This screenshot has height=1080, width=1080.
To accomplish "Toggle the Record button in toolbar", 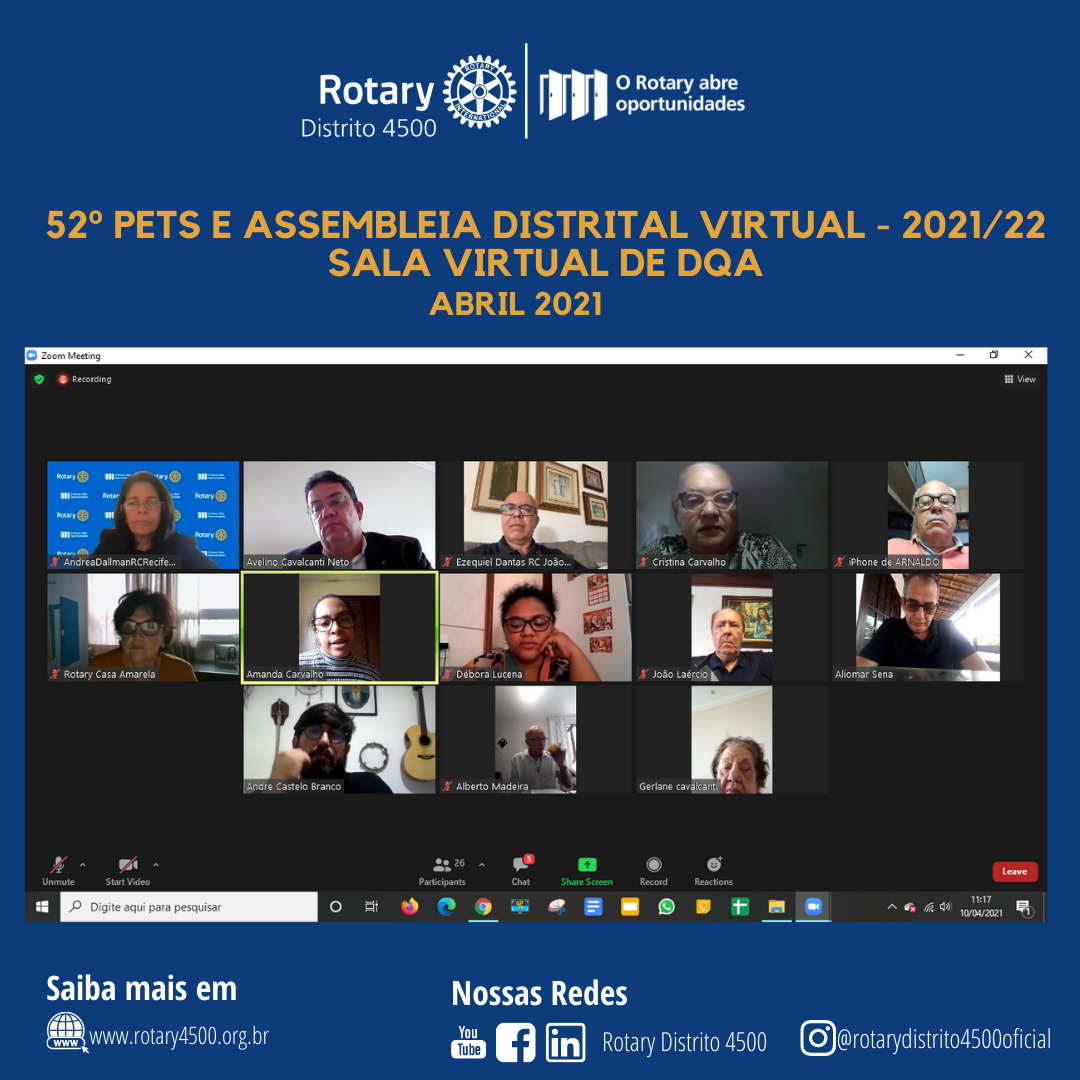I will point(653,868).
